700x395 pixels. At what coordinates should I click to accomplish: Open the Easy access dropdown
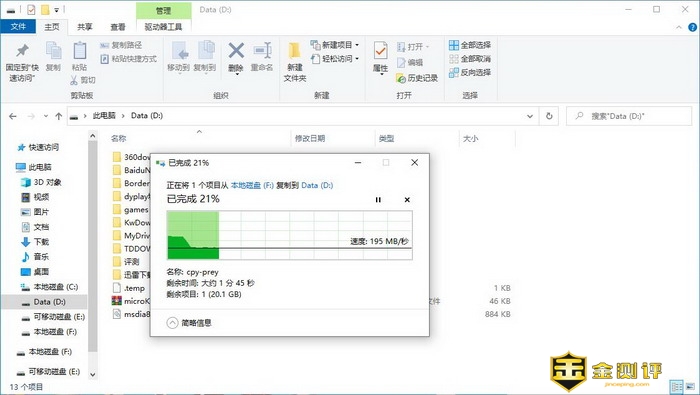[x=335, y=58]
